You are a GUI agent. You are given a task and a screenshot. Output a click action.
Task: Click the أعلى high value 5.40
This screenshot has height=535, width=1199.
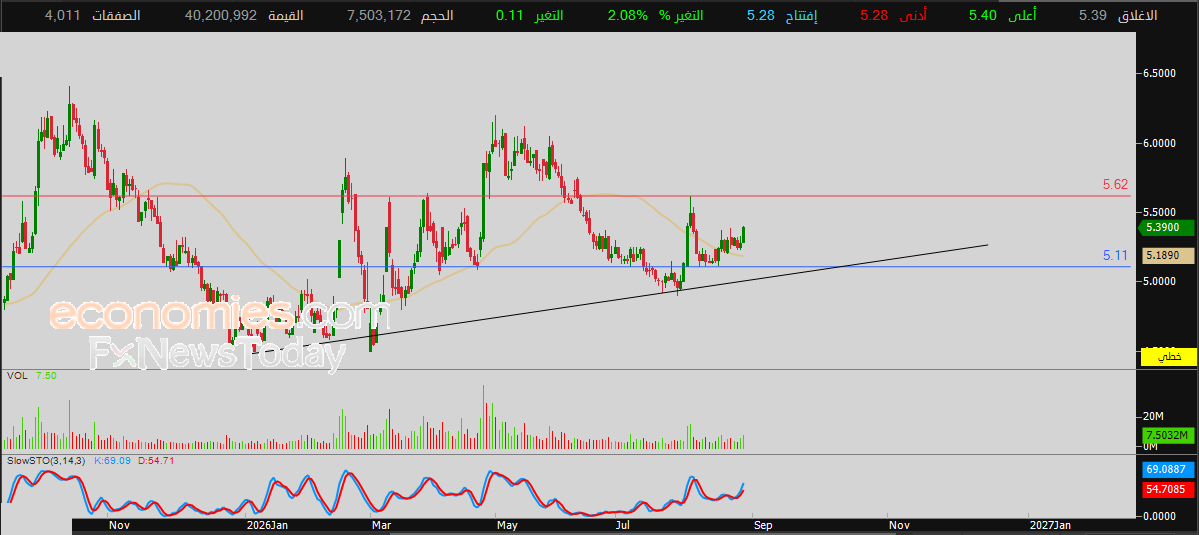tap(983, 15)
